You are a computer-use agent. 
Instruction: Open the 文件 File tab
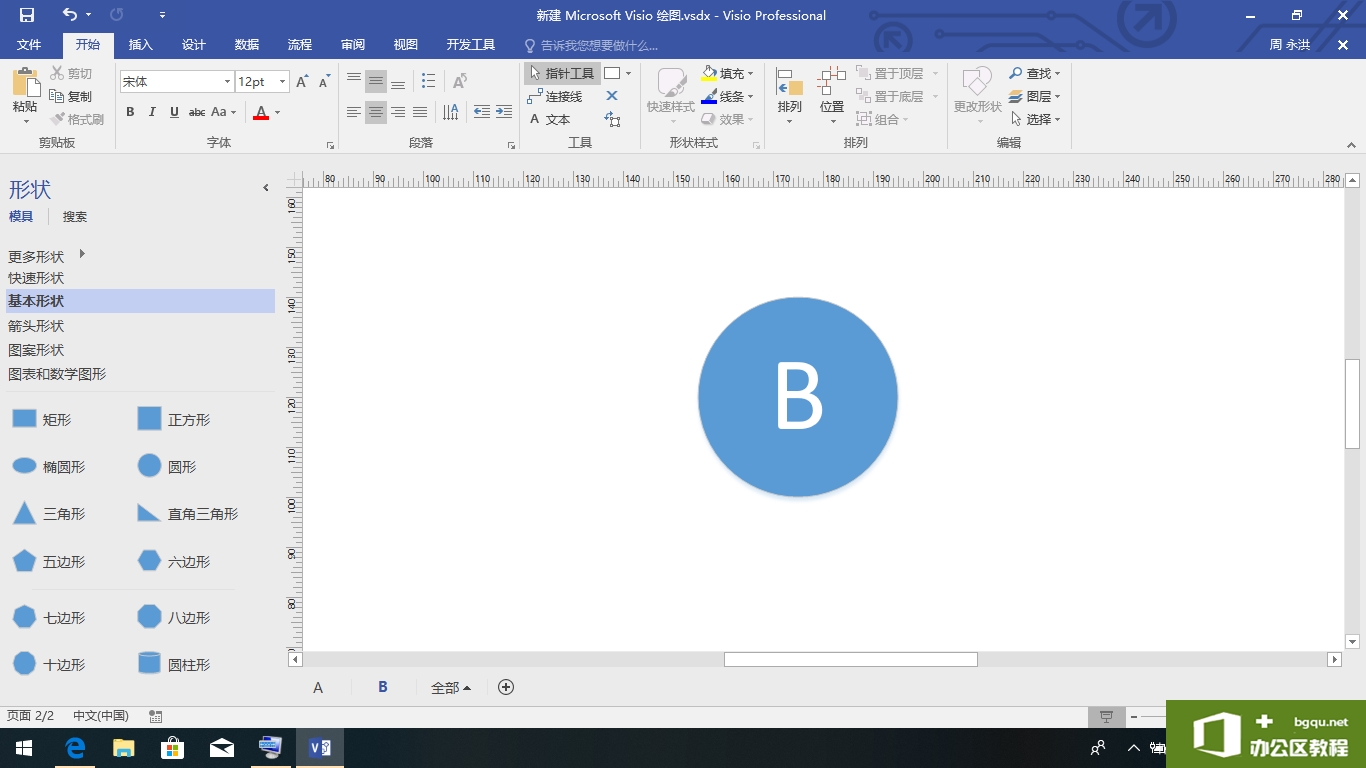[29, 45]
